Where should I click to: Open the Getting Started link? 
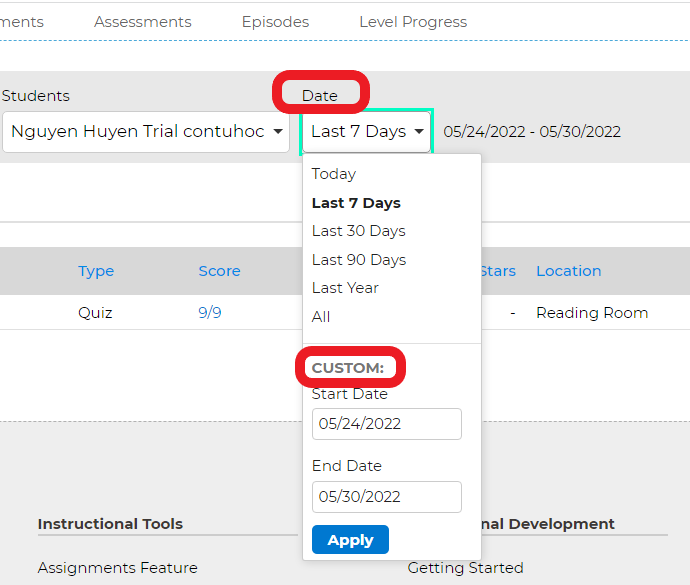click(465, 568)
